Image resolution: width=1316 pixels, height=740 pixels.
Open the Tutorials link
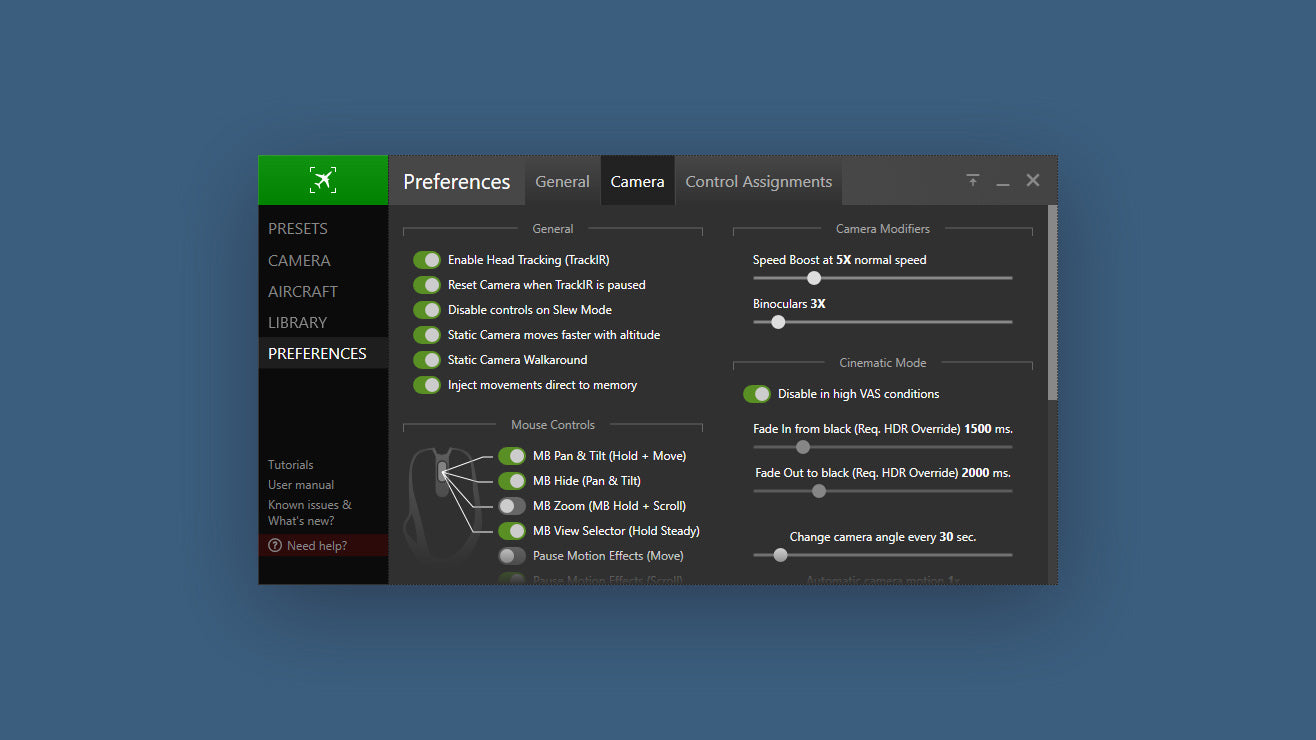click(291, 465)
